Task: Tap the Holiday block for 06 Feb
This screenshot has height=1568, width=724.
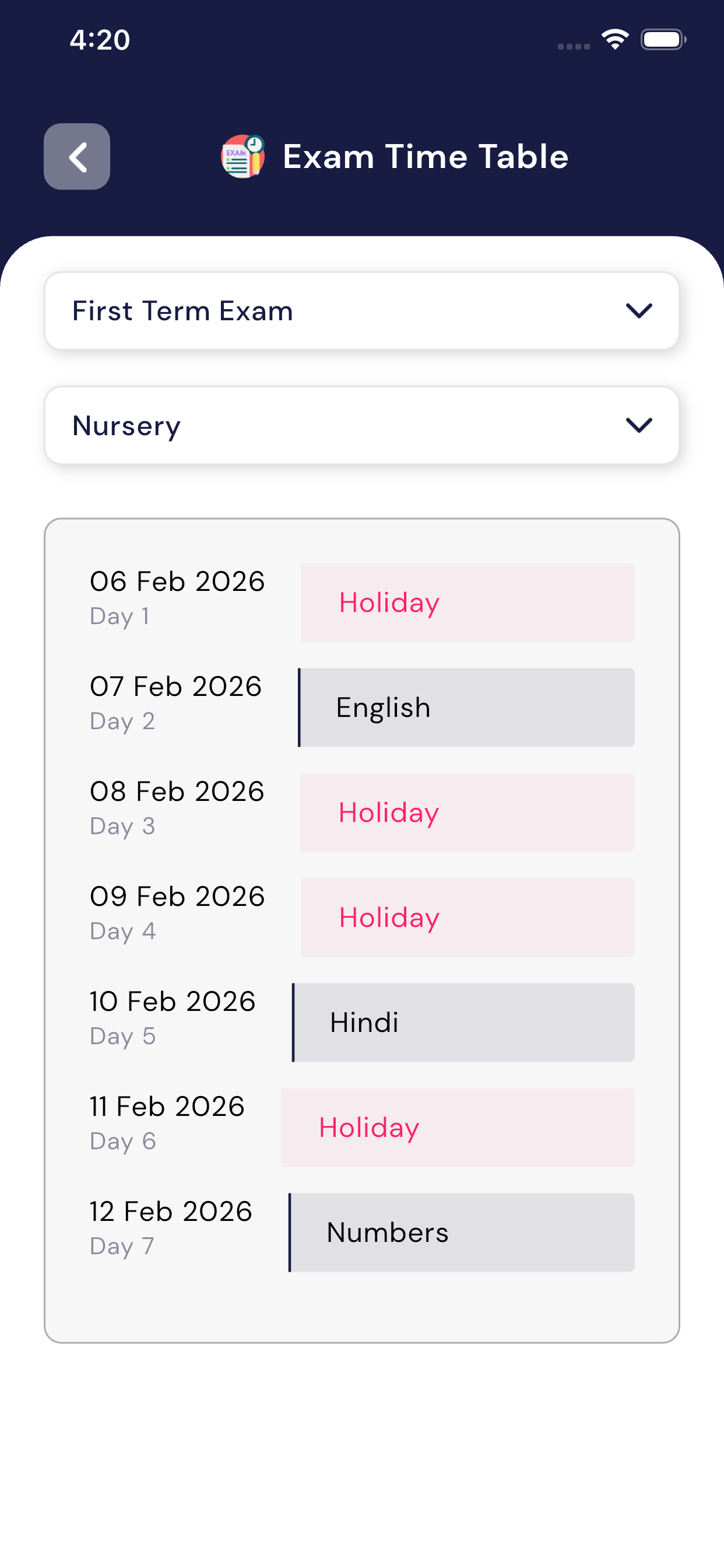Action: pos(468,603)
